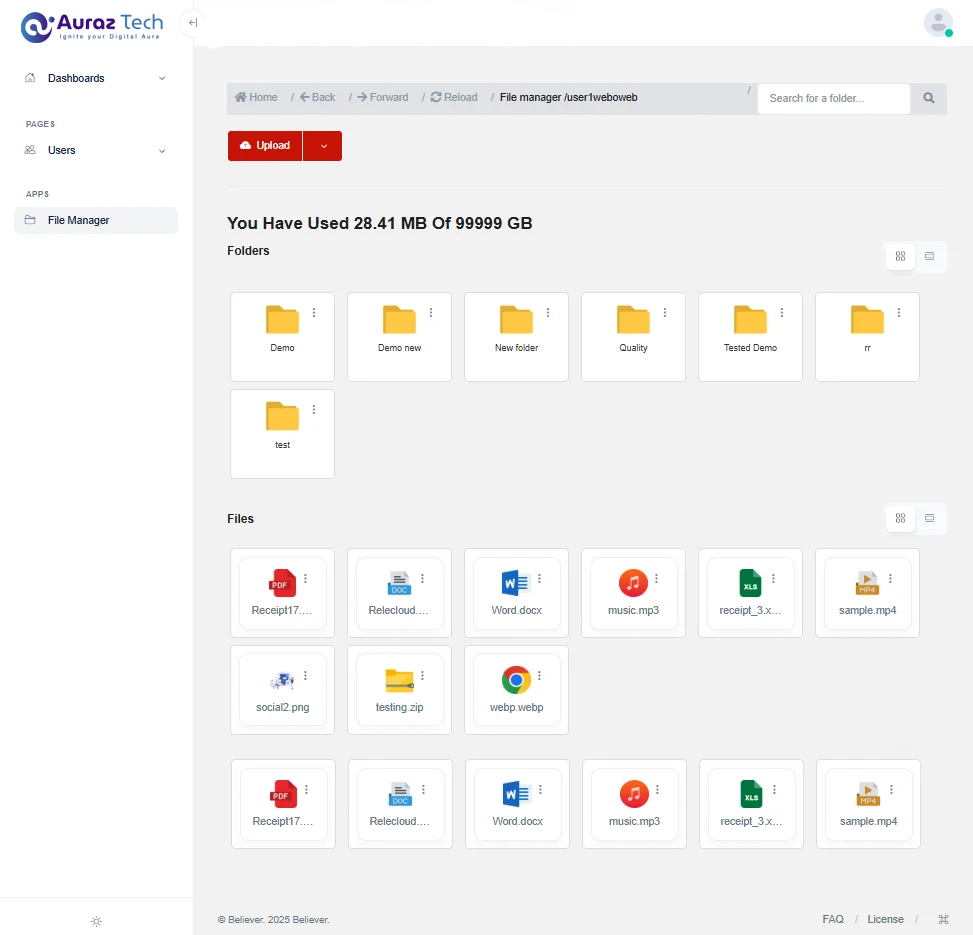Open the FAQ link in footer
This screenshot has width=973, height=935.
coord(833,919)
